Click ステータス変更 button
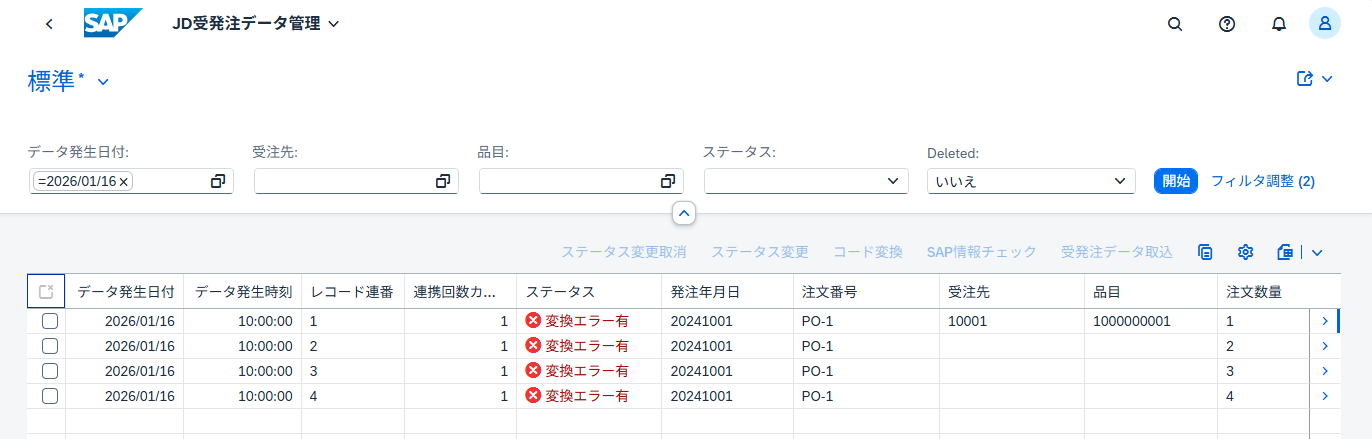Screen dimensions: 1372x439 [760, 252]
